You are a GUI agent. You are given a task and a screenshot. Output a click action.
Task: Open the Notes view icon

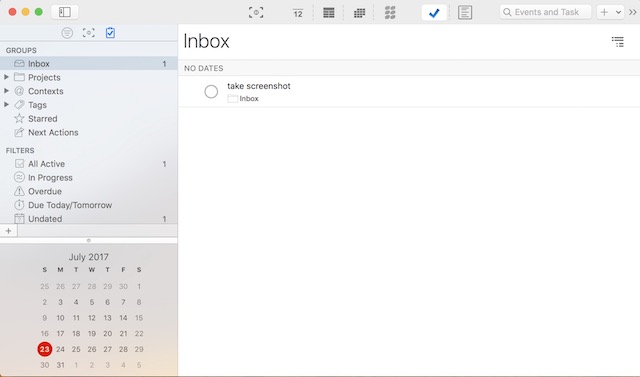(x=464, y=13)
